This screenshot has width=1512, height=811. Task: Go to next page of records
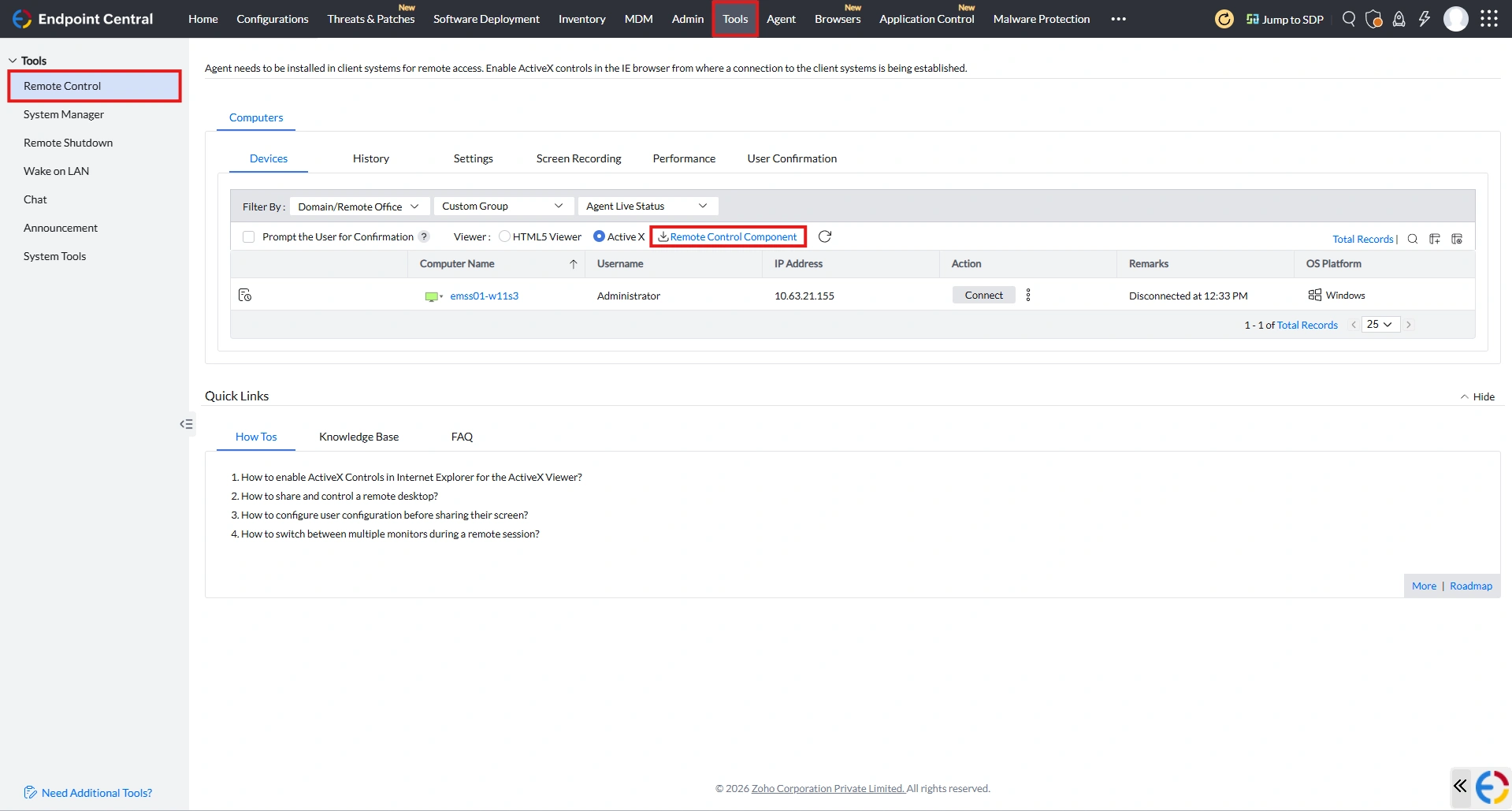(1409, 325)
